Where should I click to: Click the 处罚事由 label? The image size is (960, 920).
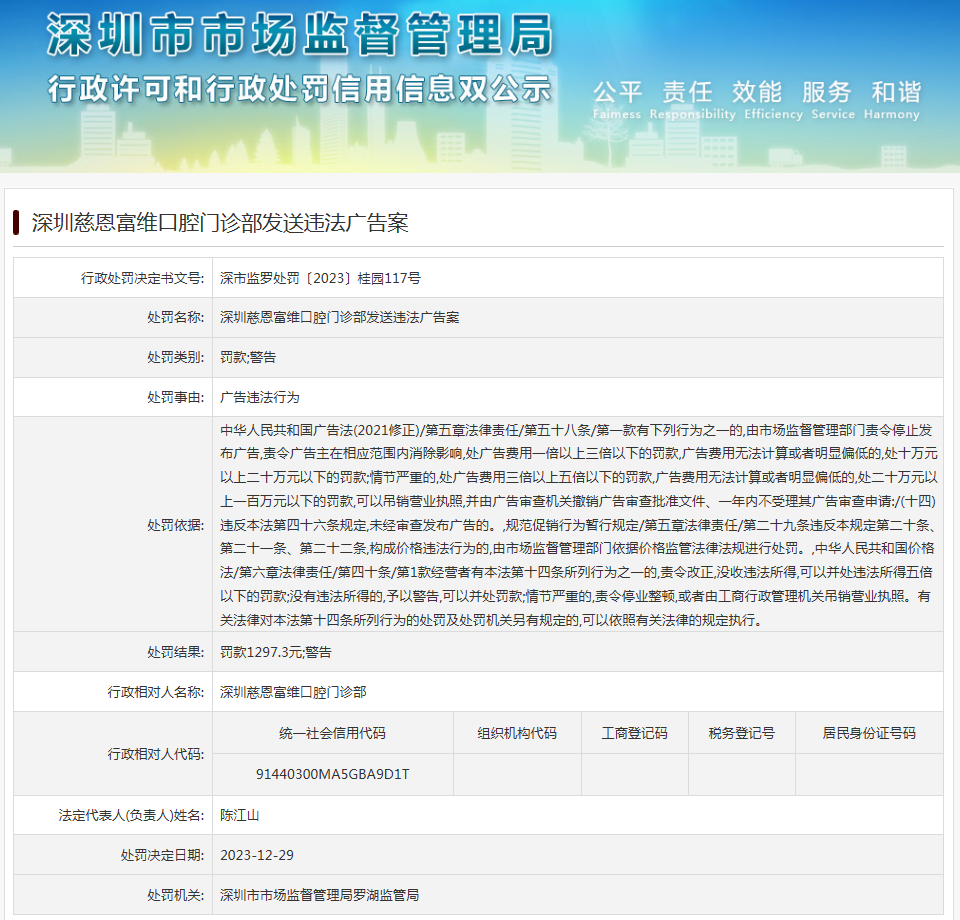pyautogui.click(x=176, y=397)
